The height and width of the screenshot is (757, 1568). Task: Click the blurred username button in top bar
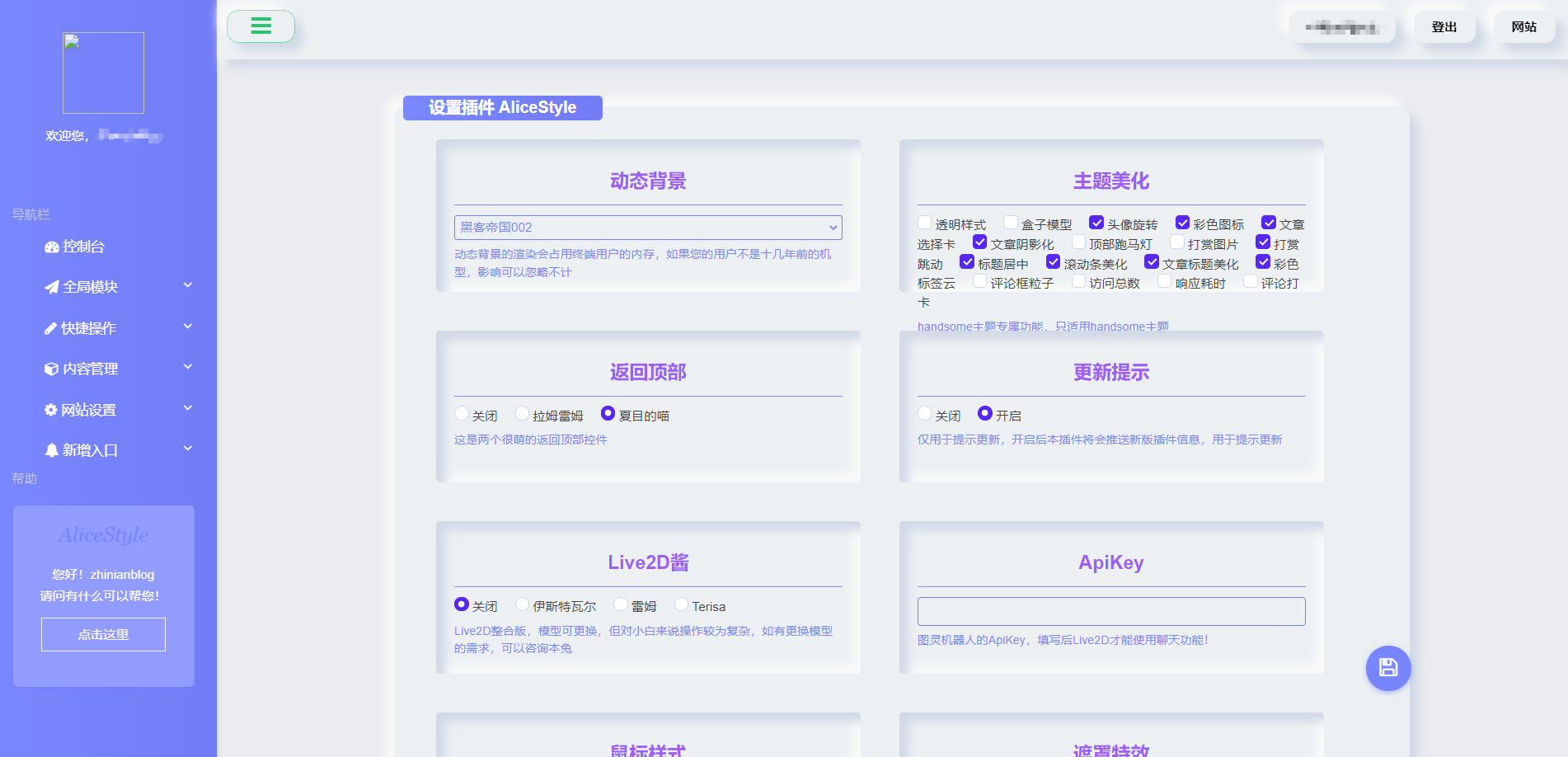click(1342, 27)
